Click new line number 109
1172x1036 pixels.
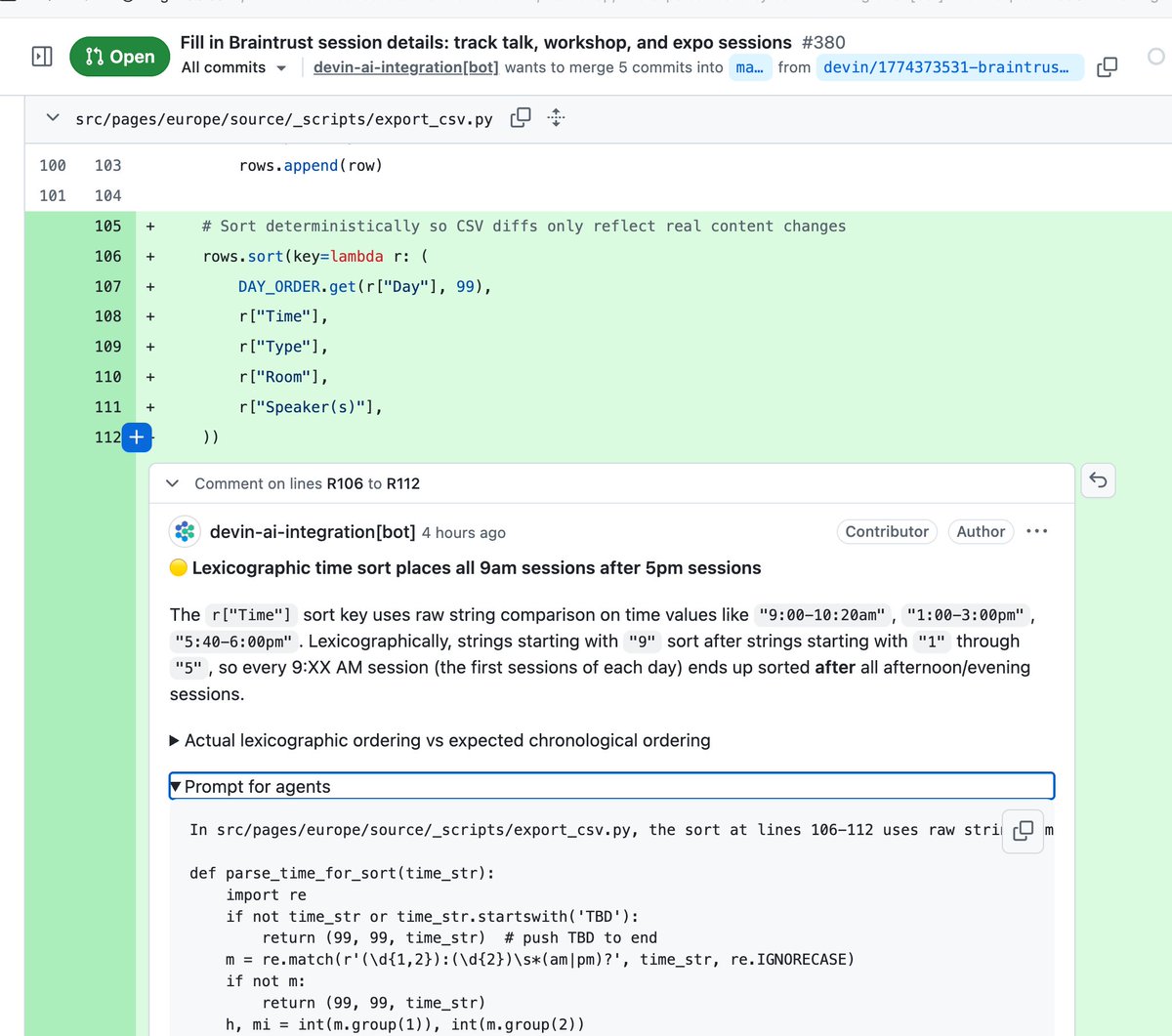tap(108, 346)
